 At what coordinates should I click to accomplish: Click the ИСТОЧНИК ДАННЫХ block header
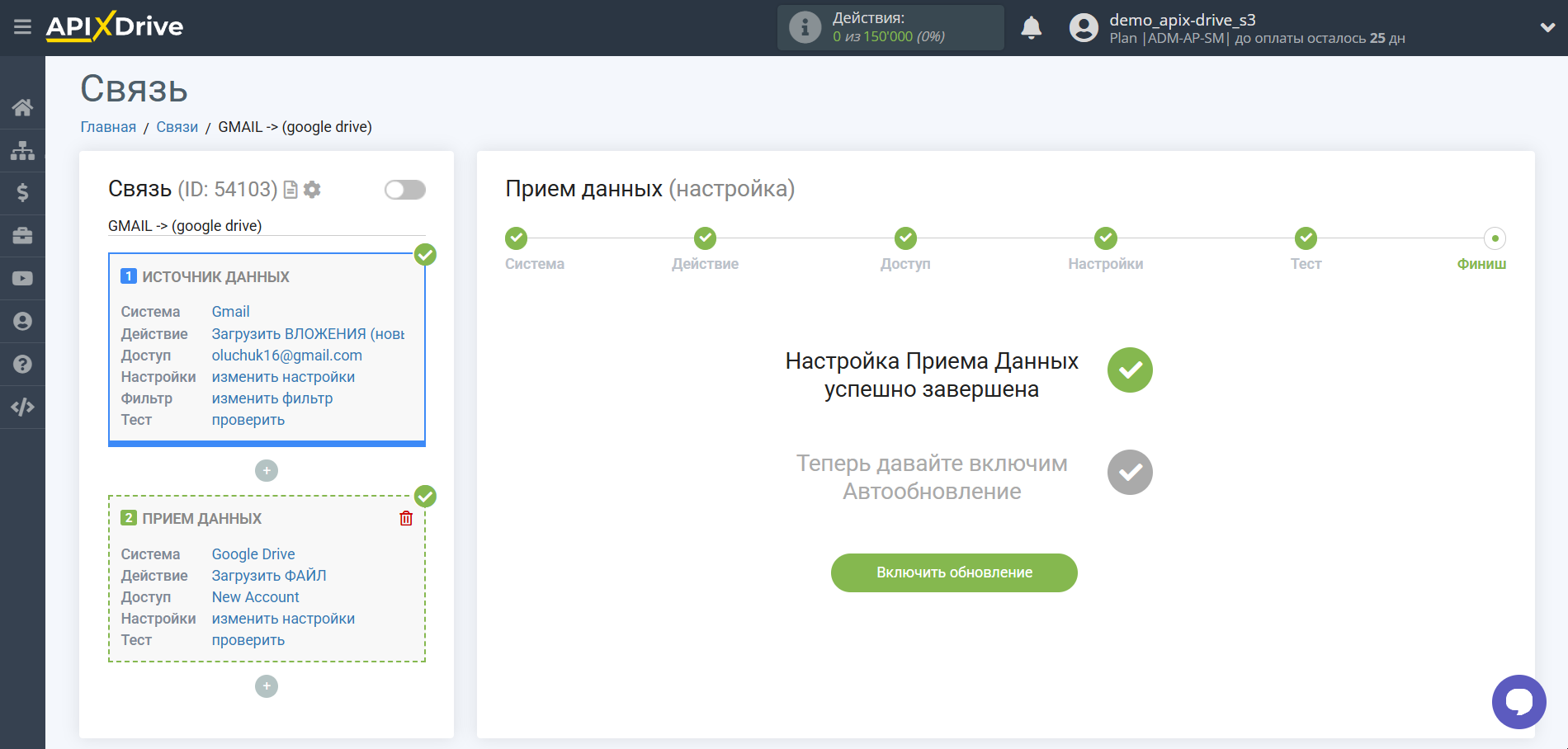click(x=215, y=277)
